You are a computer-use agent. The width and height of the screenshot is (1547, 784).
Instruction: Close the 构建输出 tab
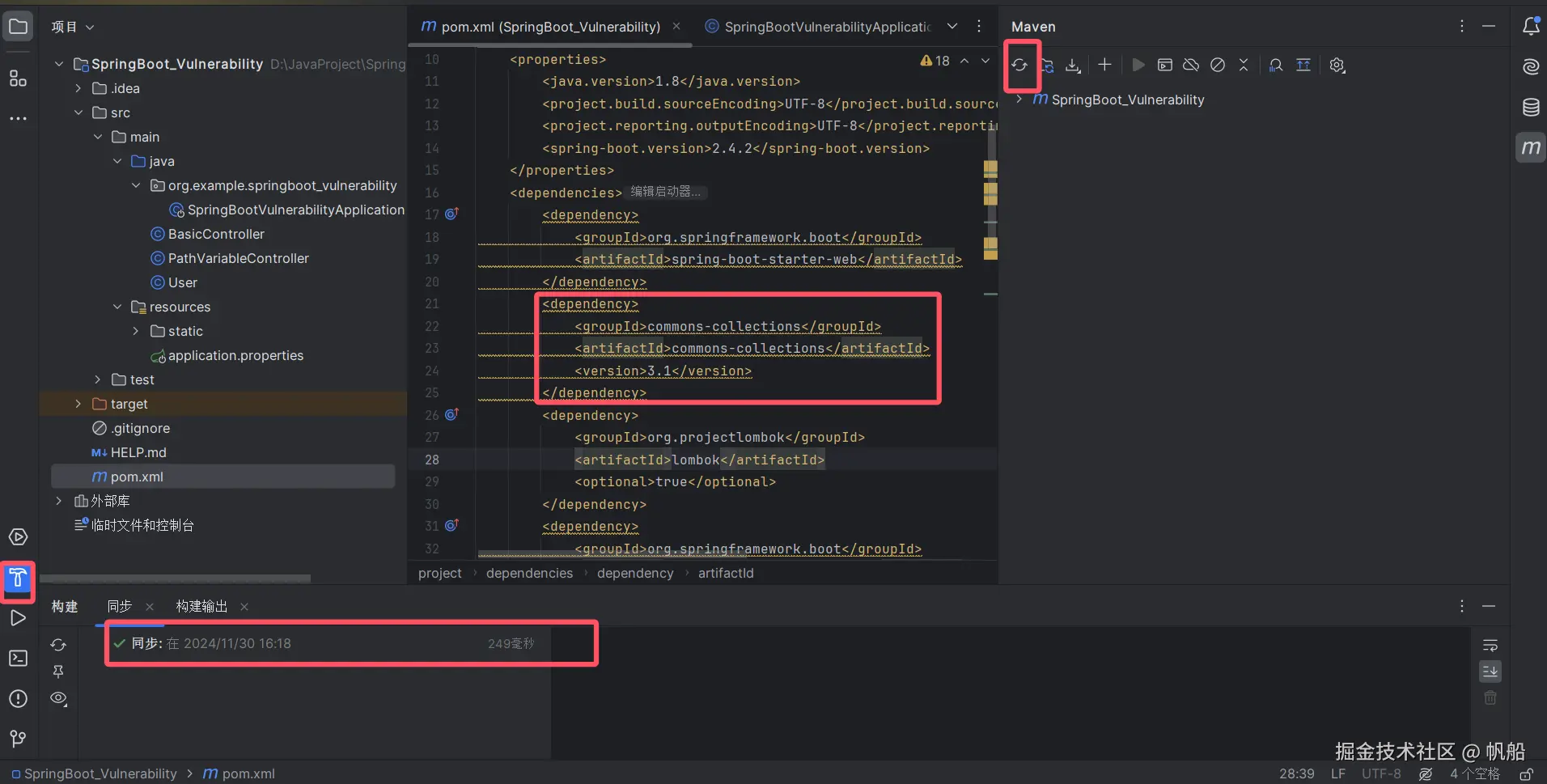[x=244, y=607]
